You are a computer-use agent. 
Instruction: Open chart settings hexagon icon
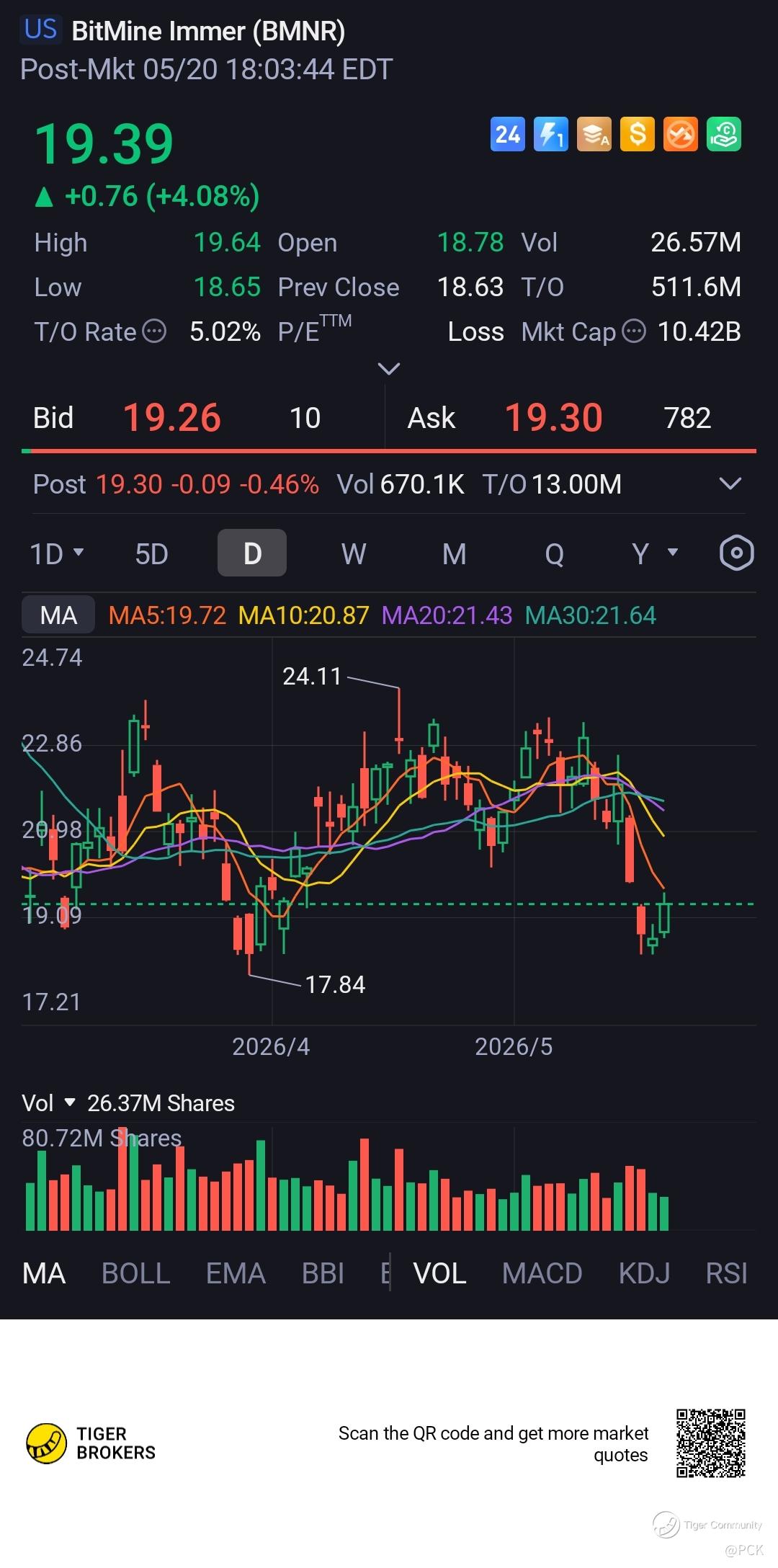pos(736,553)
